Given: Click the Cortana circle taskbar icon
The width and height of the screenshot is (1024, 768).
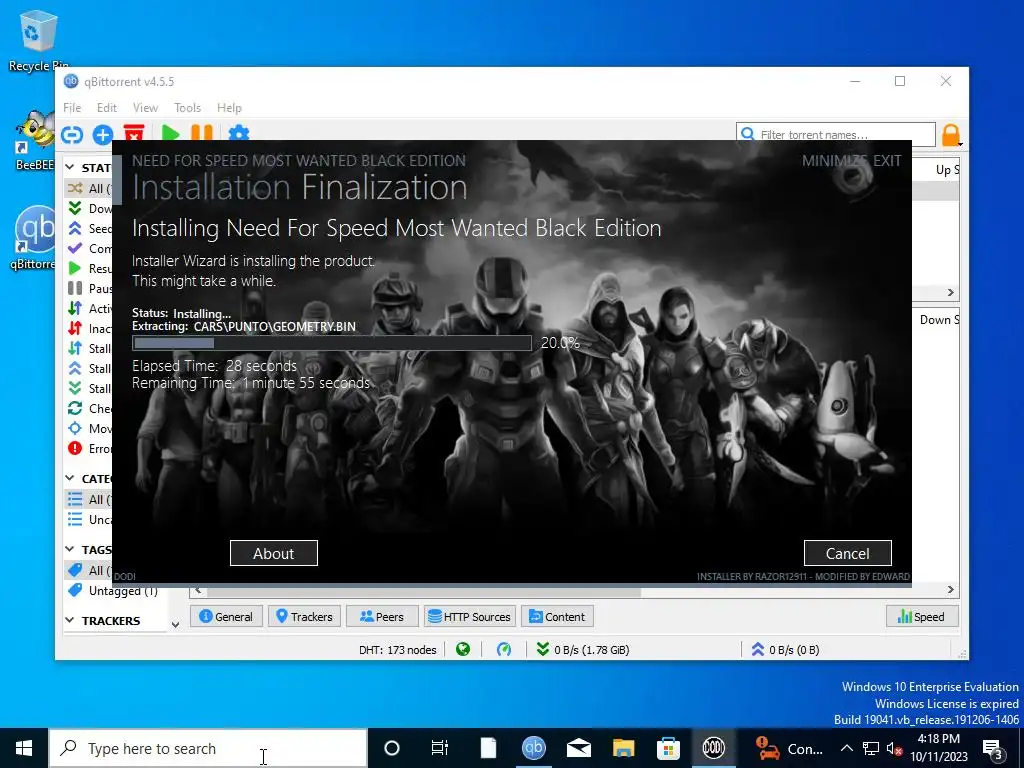Looking at the screenshot, I should (392, 748).
